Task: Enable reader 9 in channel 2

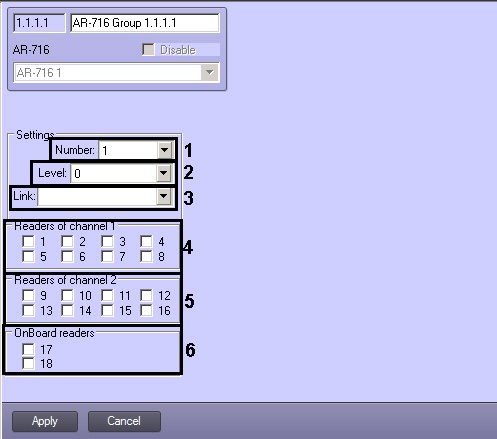Action: click(x=28, y=295)
